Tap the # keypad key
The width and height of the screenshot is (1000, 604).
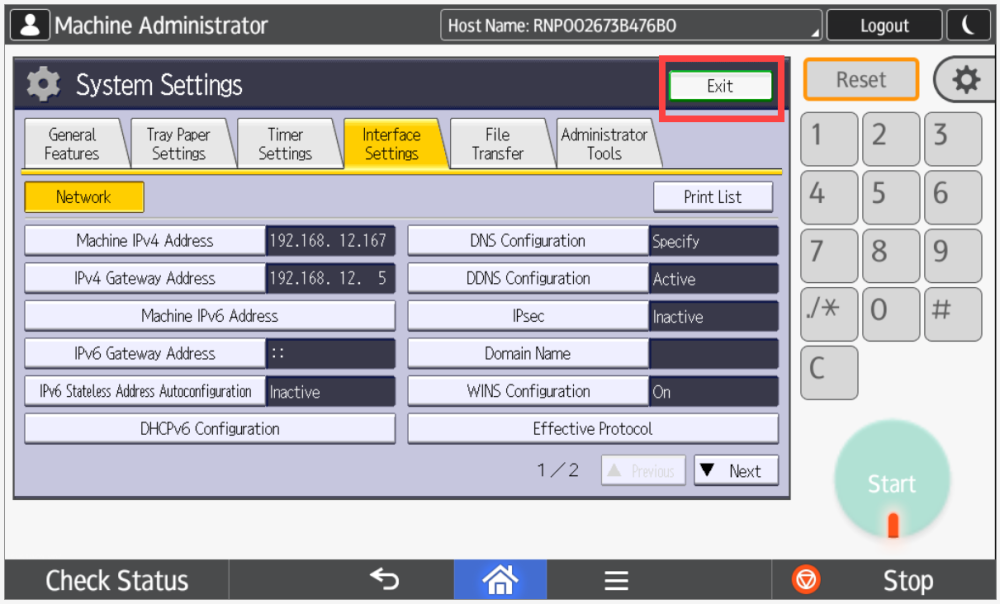click(953, 314)
